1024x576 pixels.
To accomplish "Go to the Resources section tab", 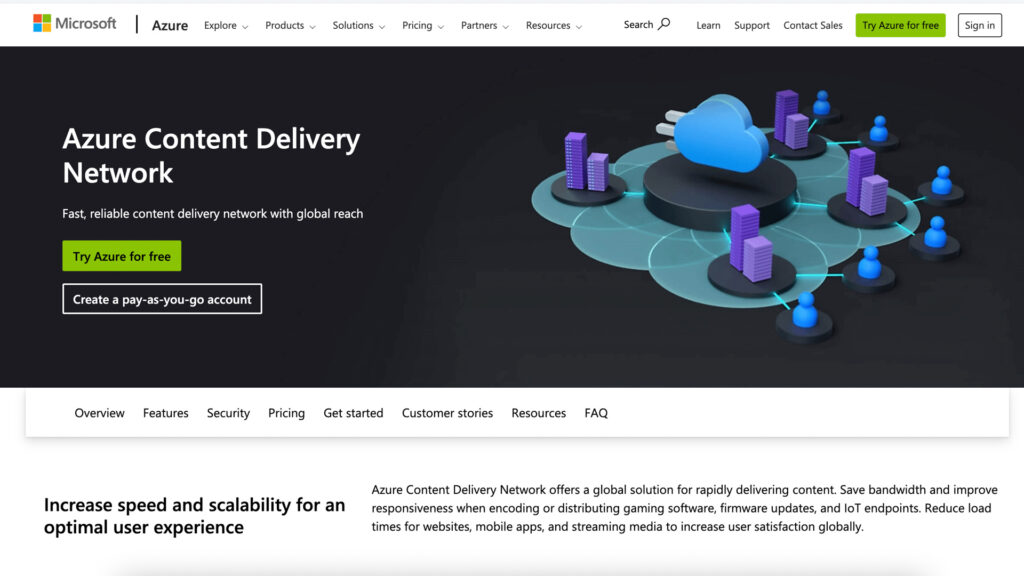I will [x=538, y=413].
